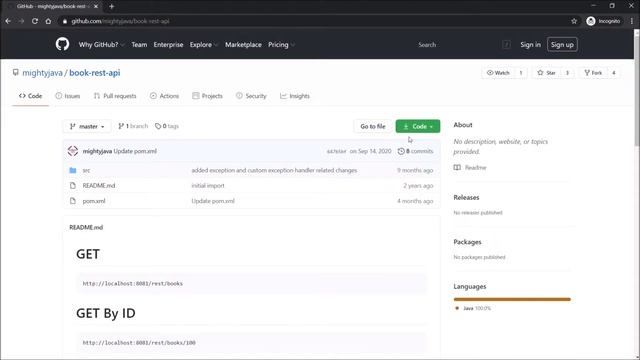Open the README.md file name link
The height and width of the screenshot is (360, 640).
99,185
